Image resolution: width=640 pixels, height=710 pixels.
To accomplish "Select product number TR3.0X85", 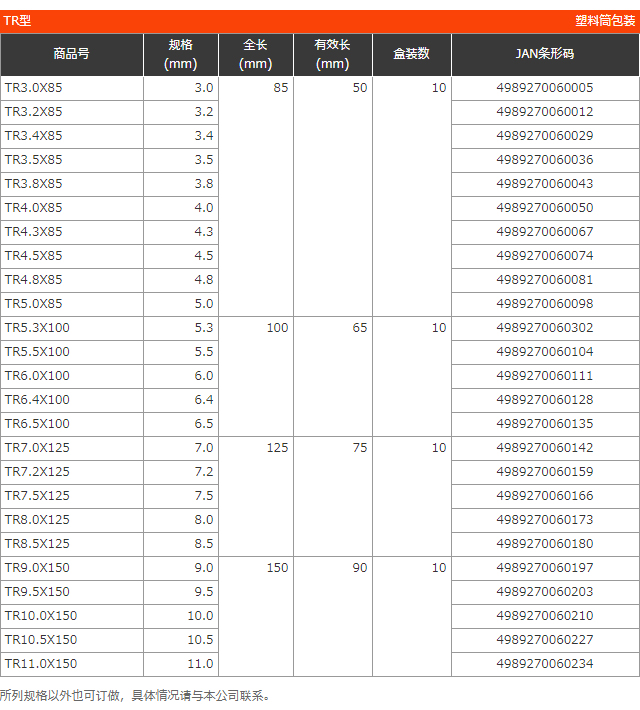I will coord(33,88).
